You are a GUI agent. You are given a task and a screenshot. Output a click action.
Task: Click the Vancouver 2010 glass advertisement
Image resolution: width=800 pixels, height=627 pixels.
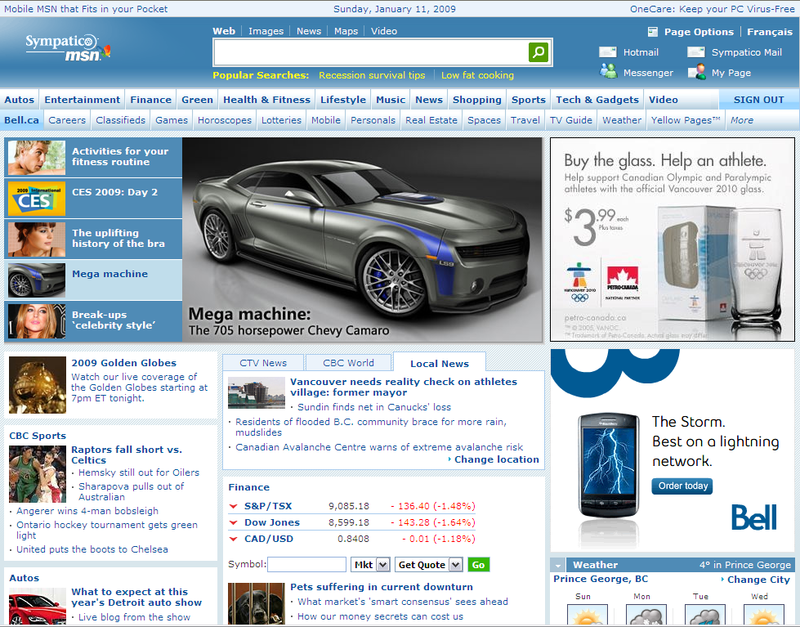click(672, 239)
